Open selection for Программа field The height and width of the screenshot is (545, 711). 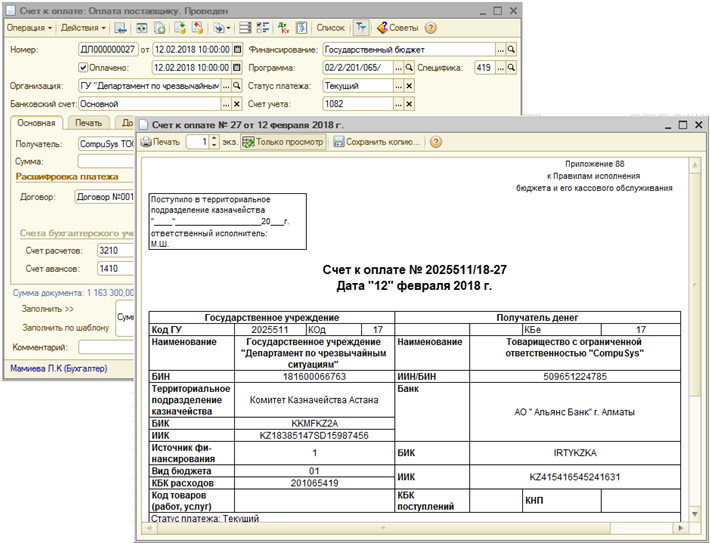point(396,67)
